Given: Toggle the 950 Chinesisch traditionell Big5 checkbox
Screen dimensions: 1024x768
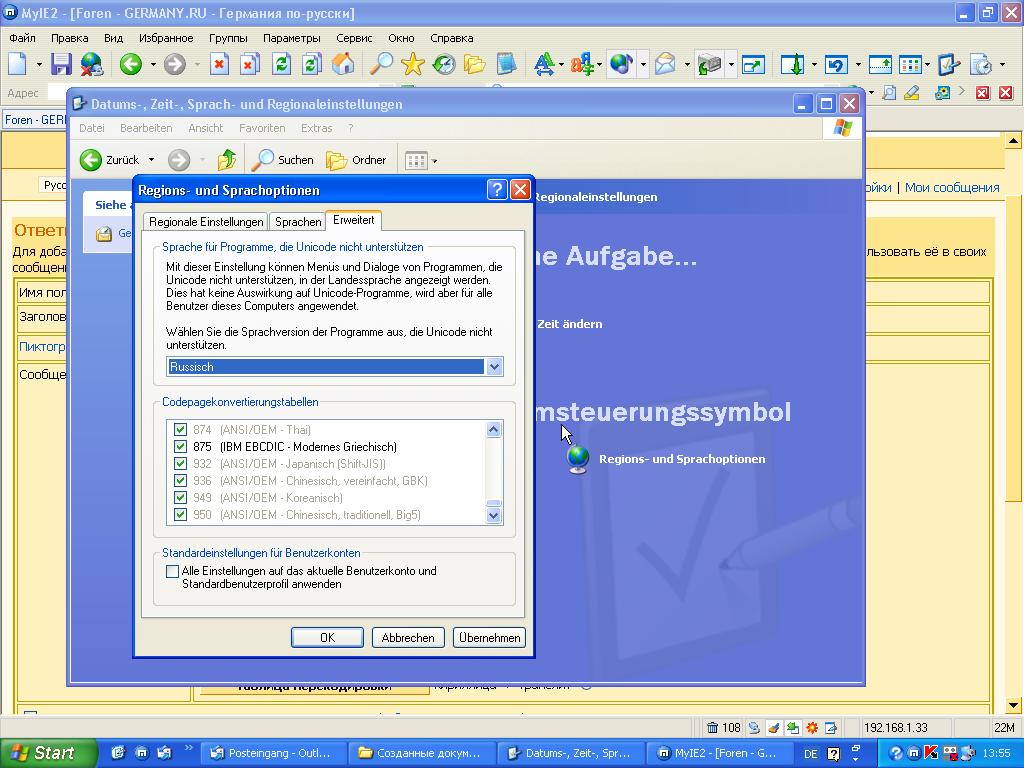Looking at the screenshot, I should [x=180, y=515].
